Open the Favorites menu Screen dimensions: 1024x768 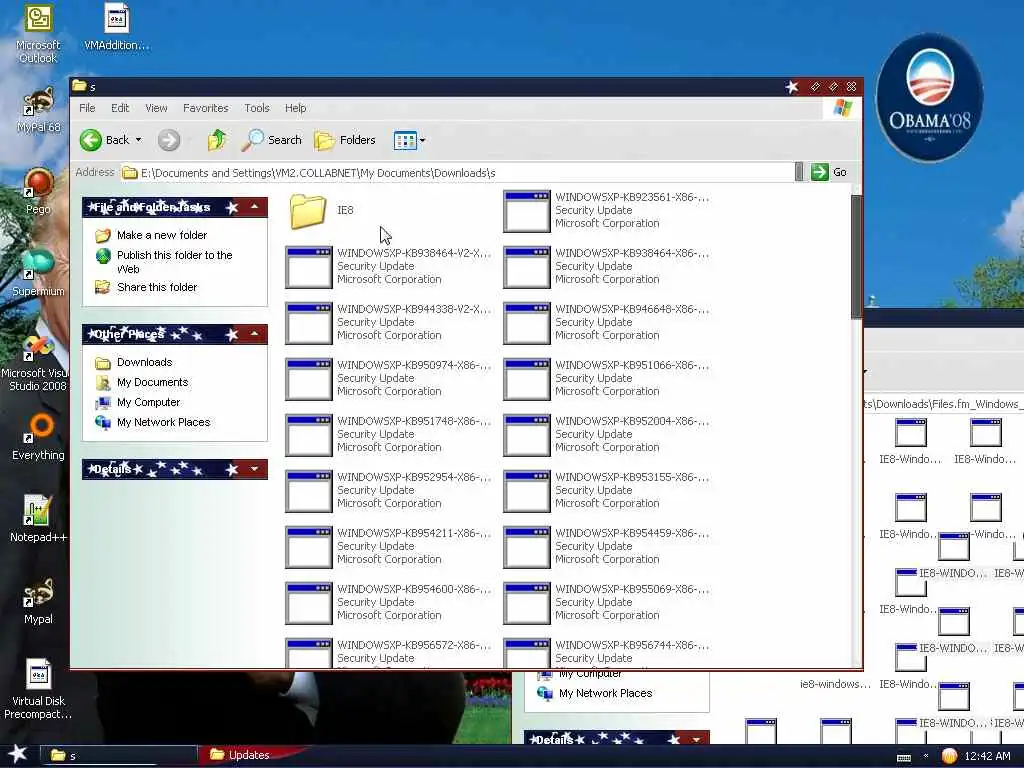point(206,108)
